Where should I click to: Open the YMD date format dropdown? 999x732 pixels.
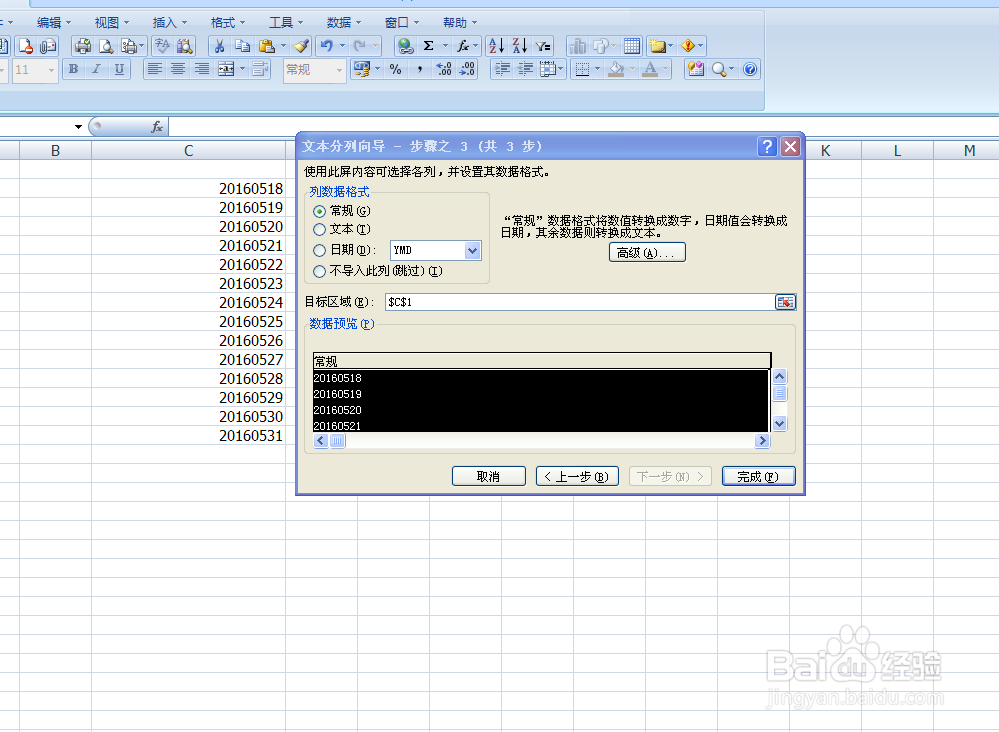472,250
